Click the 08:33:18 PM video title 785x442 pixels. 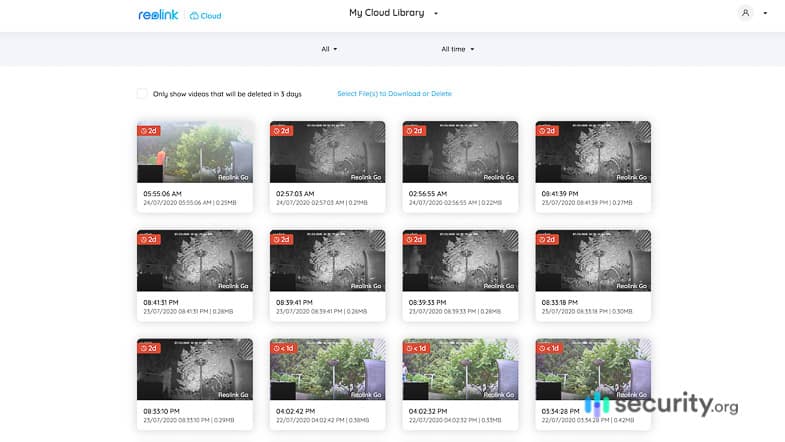[567, 302]
